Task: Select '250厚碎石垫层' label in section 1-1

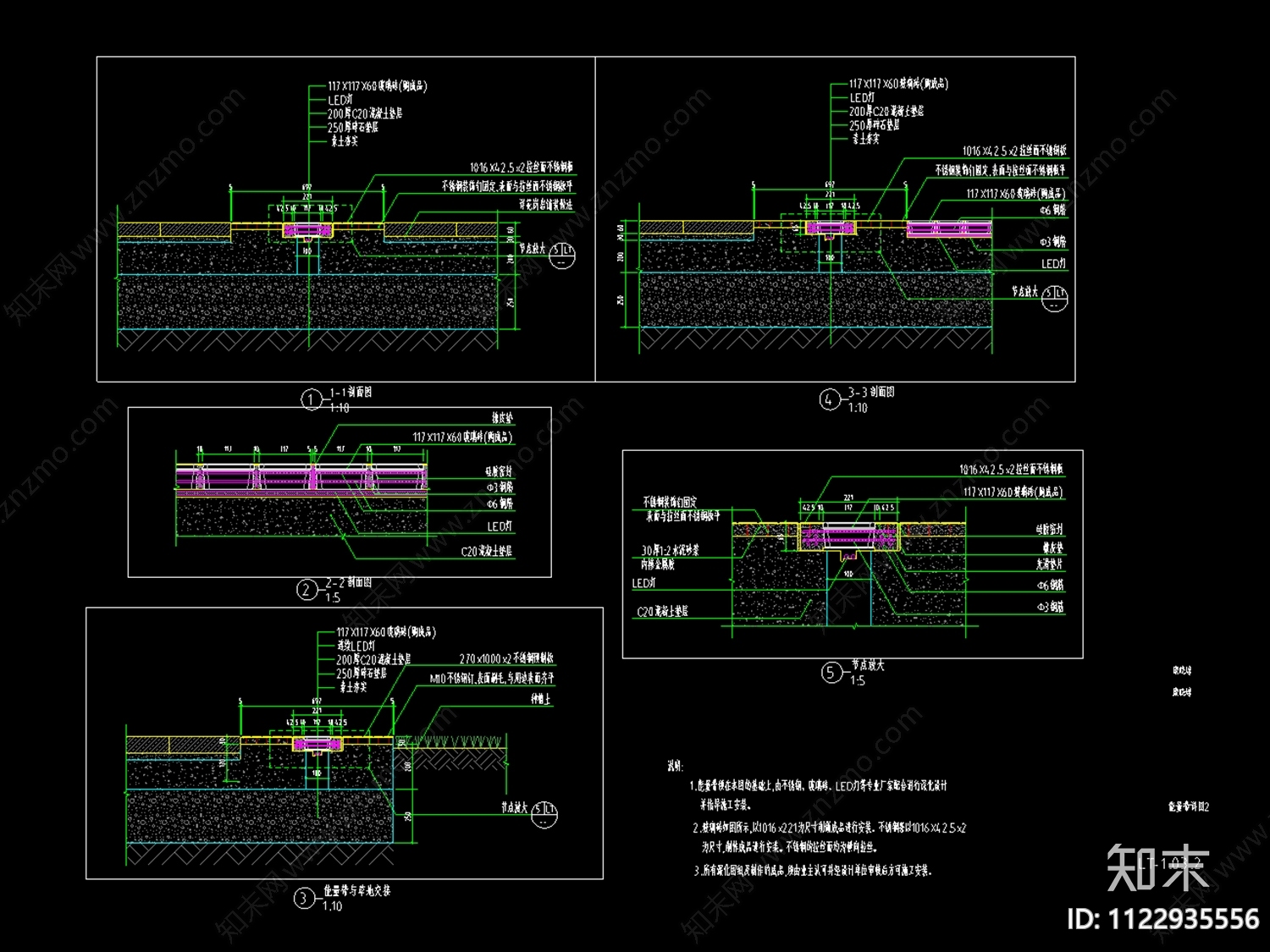Action: tap(353, 128)
